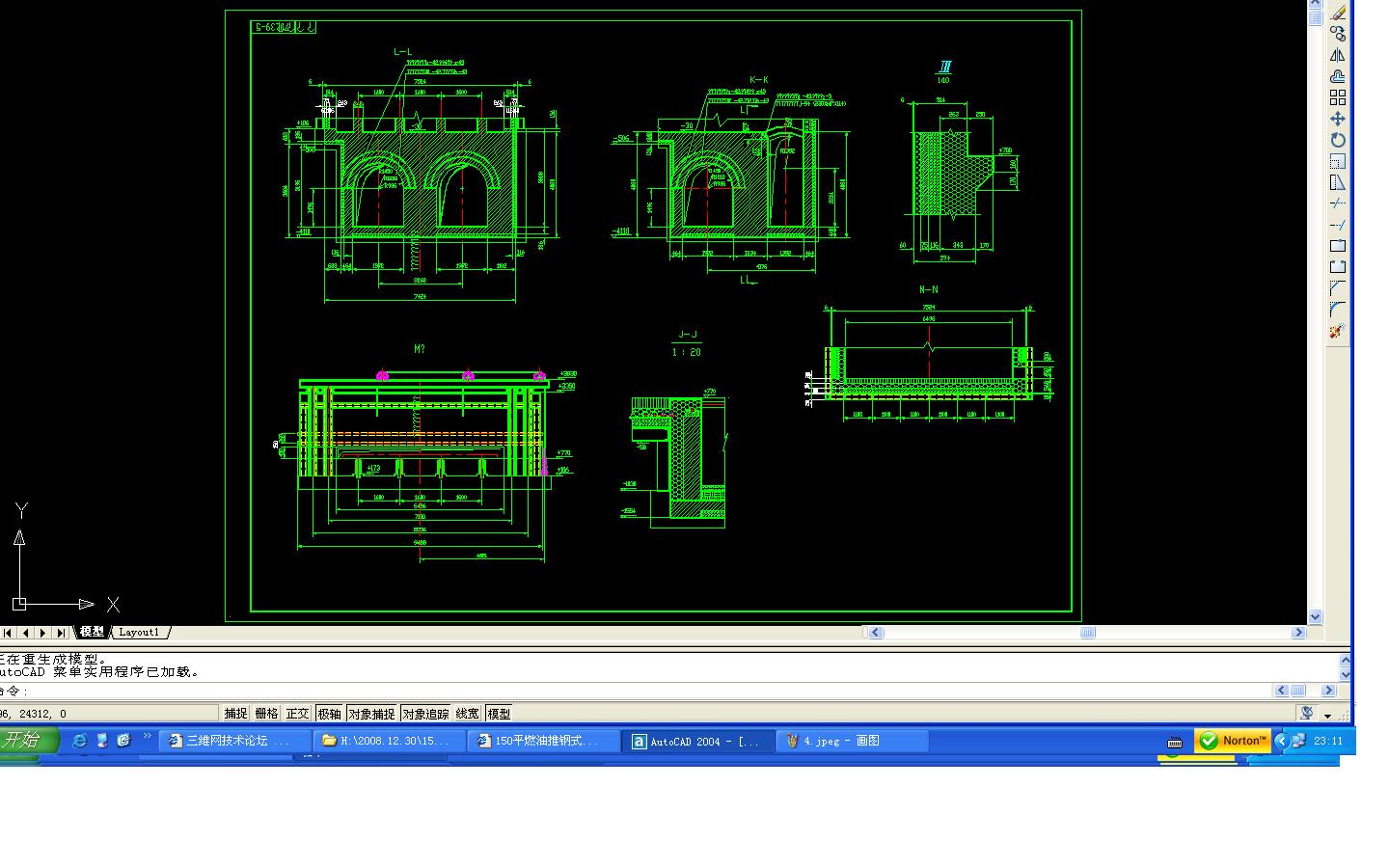The width and height of the screenshot is (1389, 868).
Task: Select the Explode tool
Action: [1338, 331]
